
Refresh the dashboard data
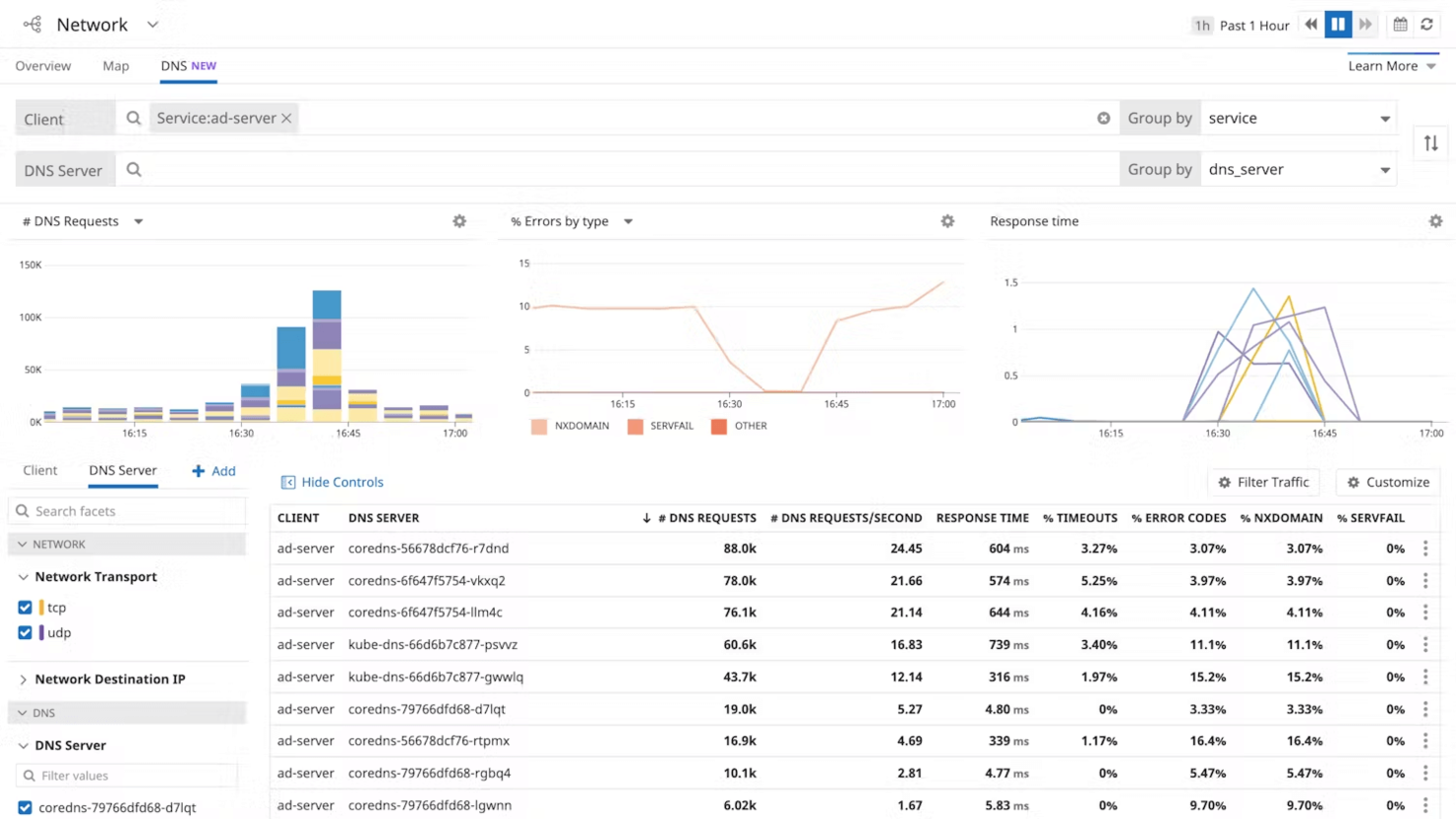click(1428, 24)
